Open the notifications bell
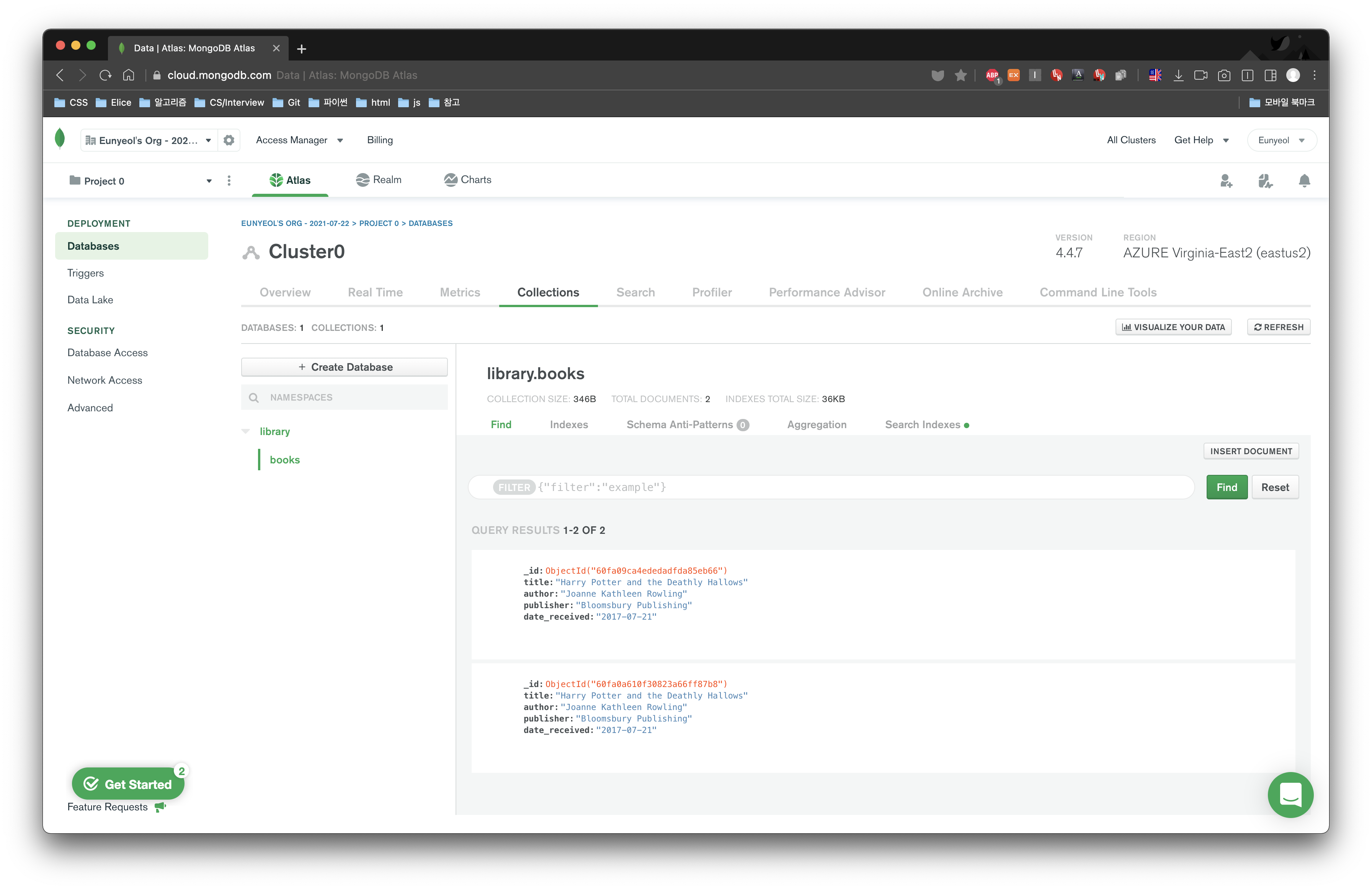Image resolution: width=1372 pixels, height=890 pixels. coord(1304,181)
